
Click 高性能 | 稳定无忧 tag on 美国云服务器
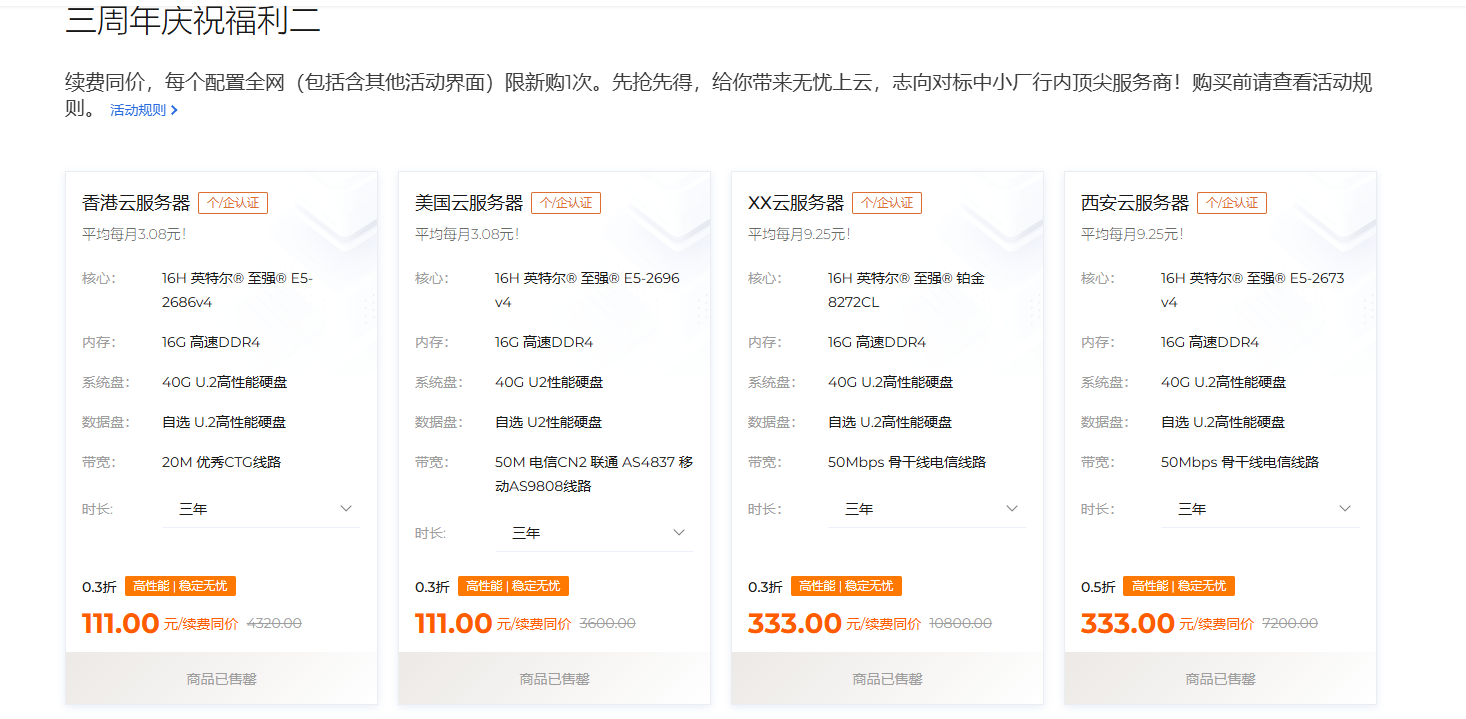513,586
